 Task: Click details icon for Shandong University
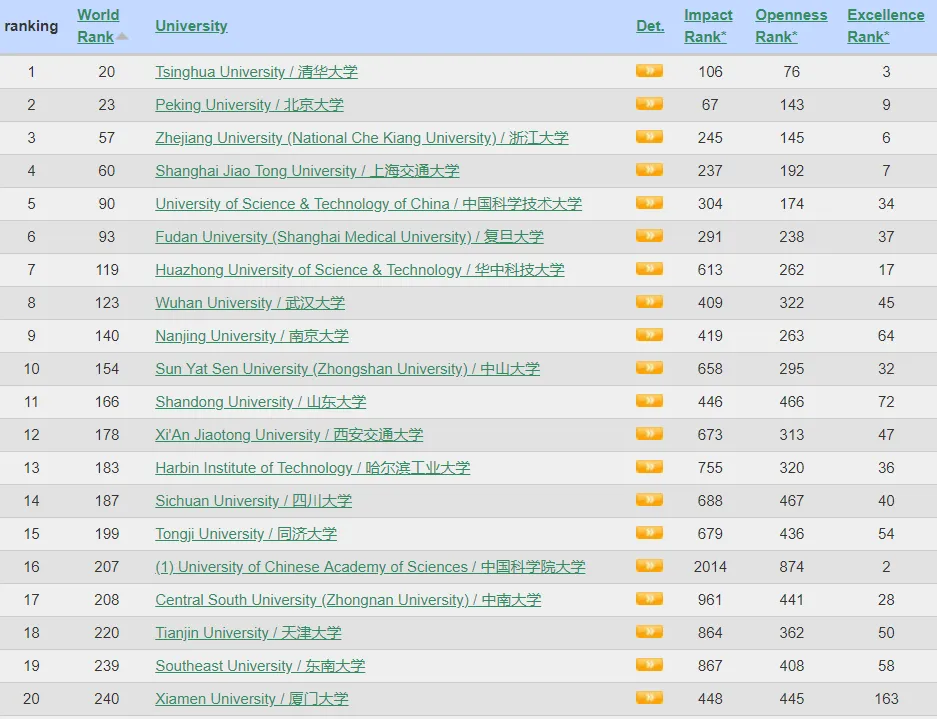coord(649,401)
